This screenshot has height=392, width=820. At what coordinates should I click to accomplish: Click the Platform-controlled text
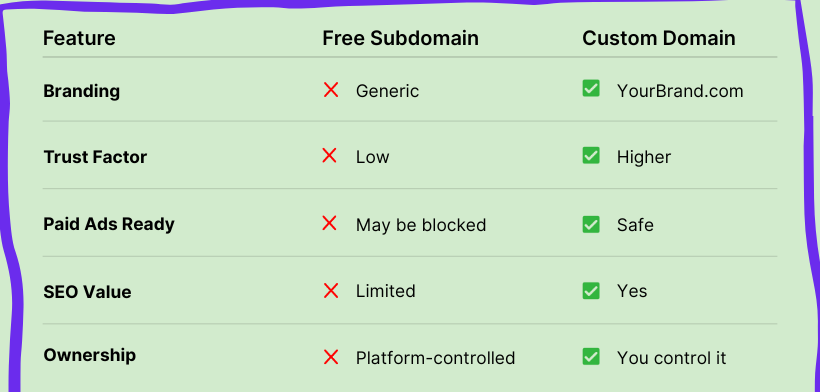[x=436, y=358]
